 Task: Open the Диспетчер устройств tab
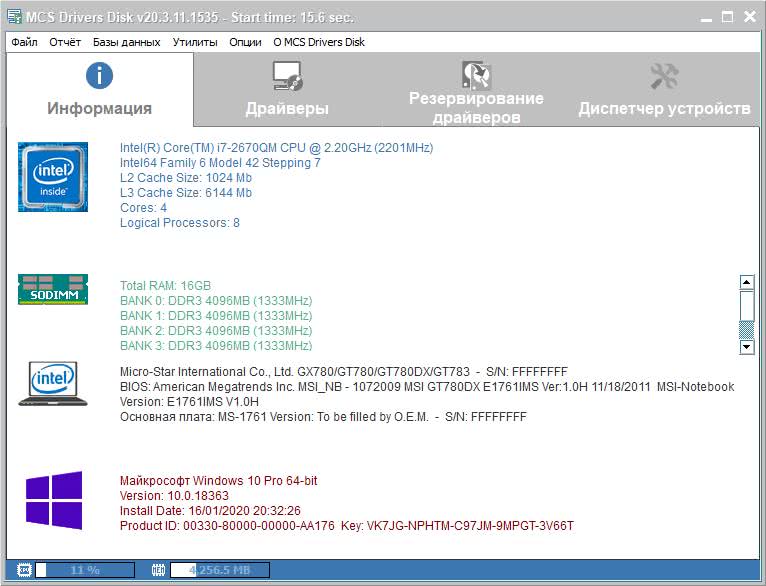click(x=664, y=90)
